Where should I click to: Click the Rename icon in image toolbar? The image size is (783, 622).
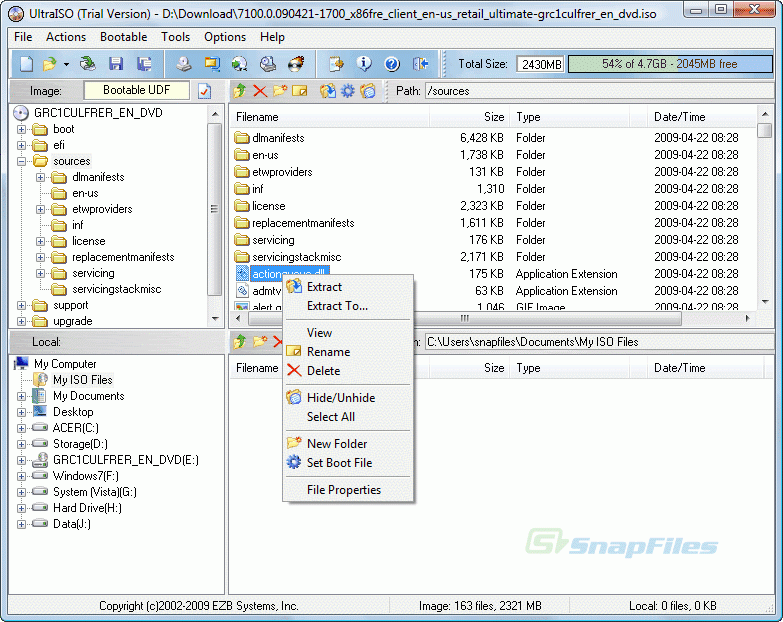point(300,91)
